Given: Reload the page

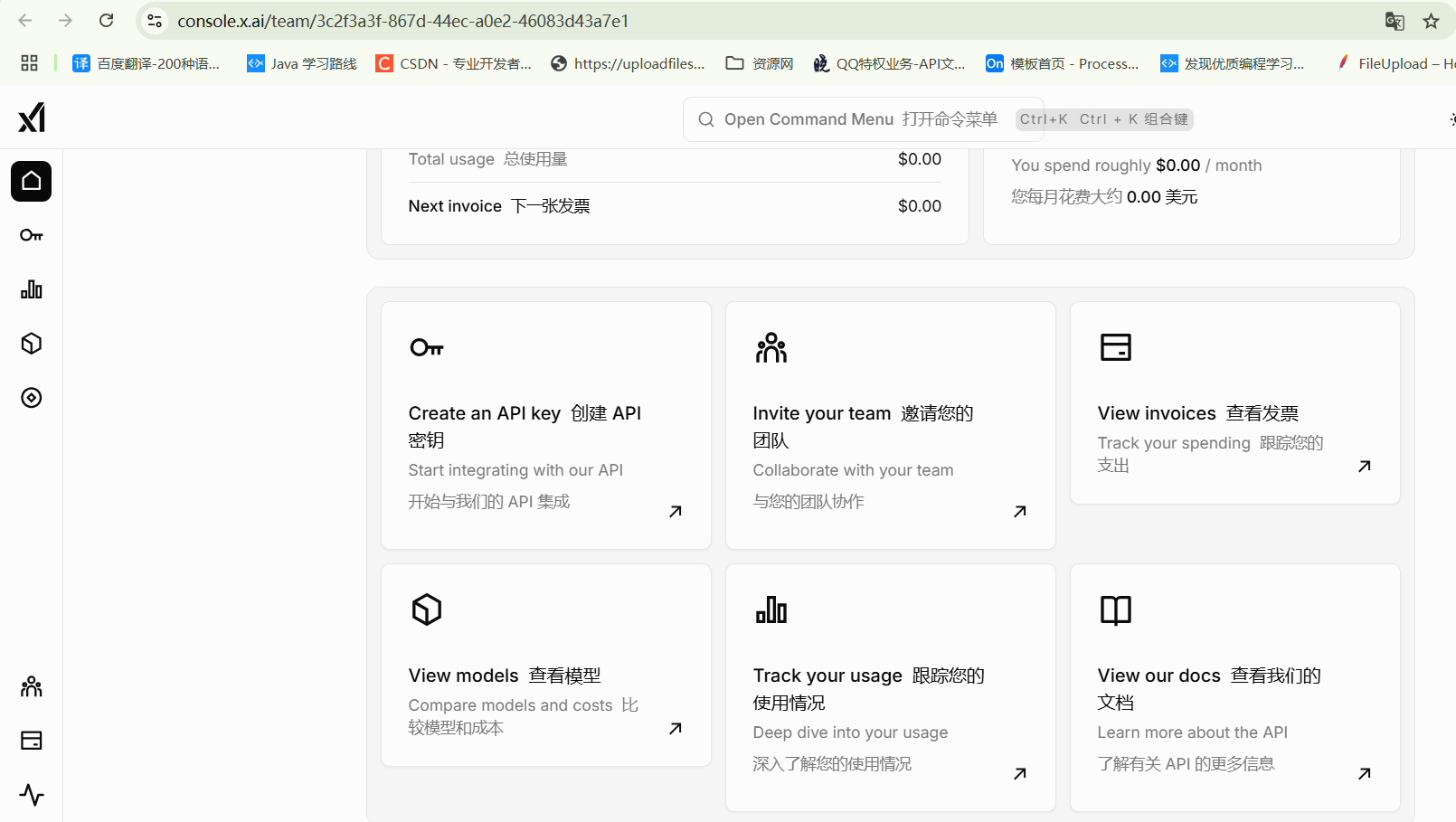Looking at the screenshot, I should [106, 21].
